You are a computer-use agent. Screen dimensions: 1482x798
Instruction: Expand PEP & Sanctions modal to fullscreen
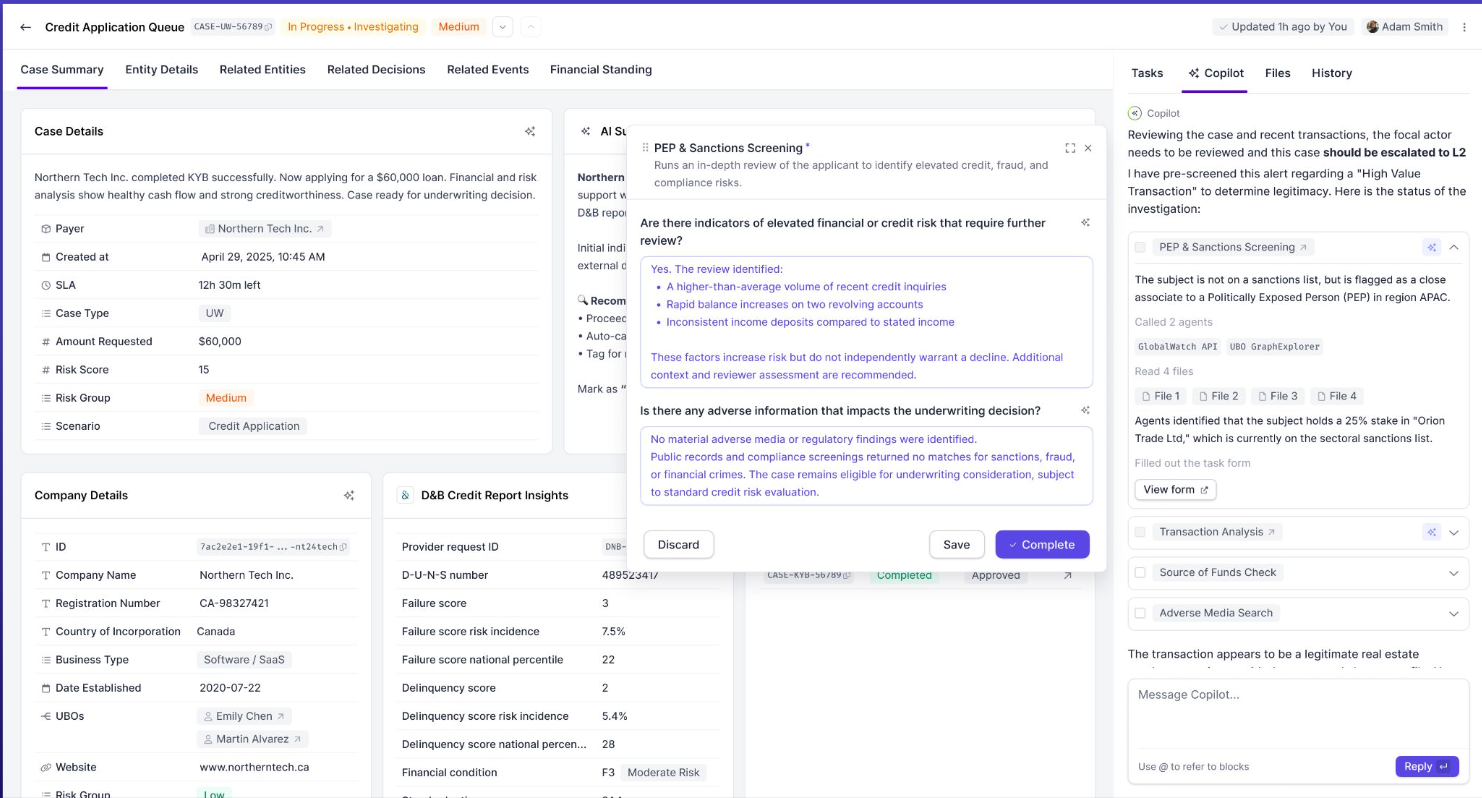click(x=1070, y=148)
